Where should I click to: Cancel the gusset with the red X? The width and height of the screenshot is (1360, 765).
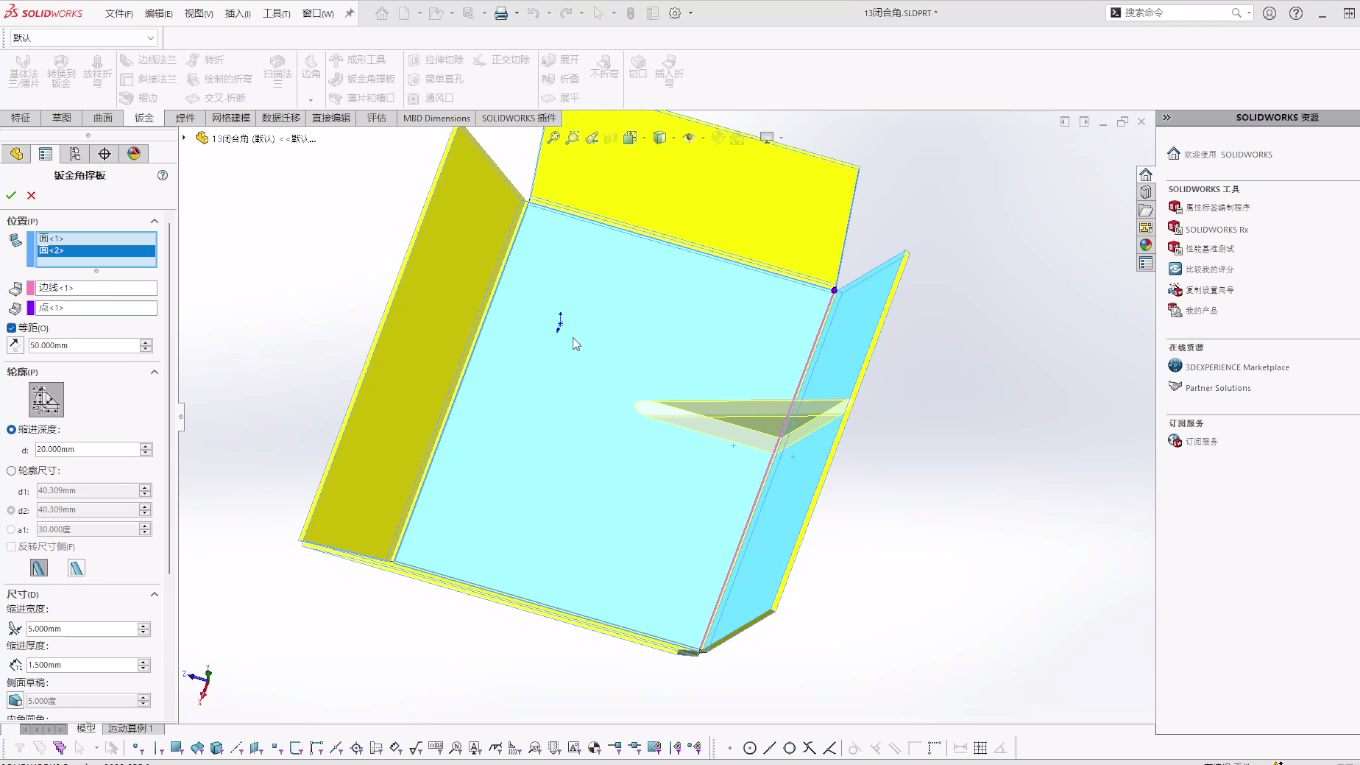click(31, 196)
